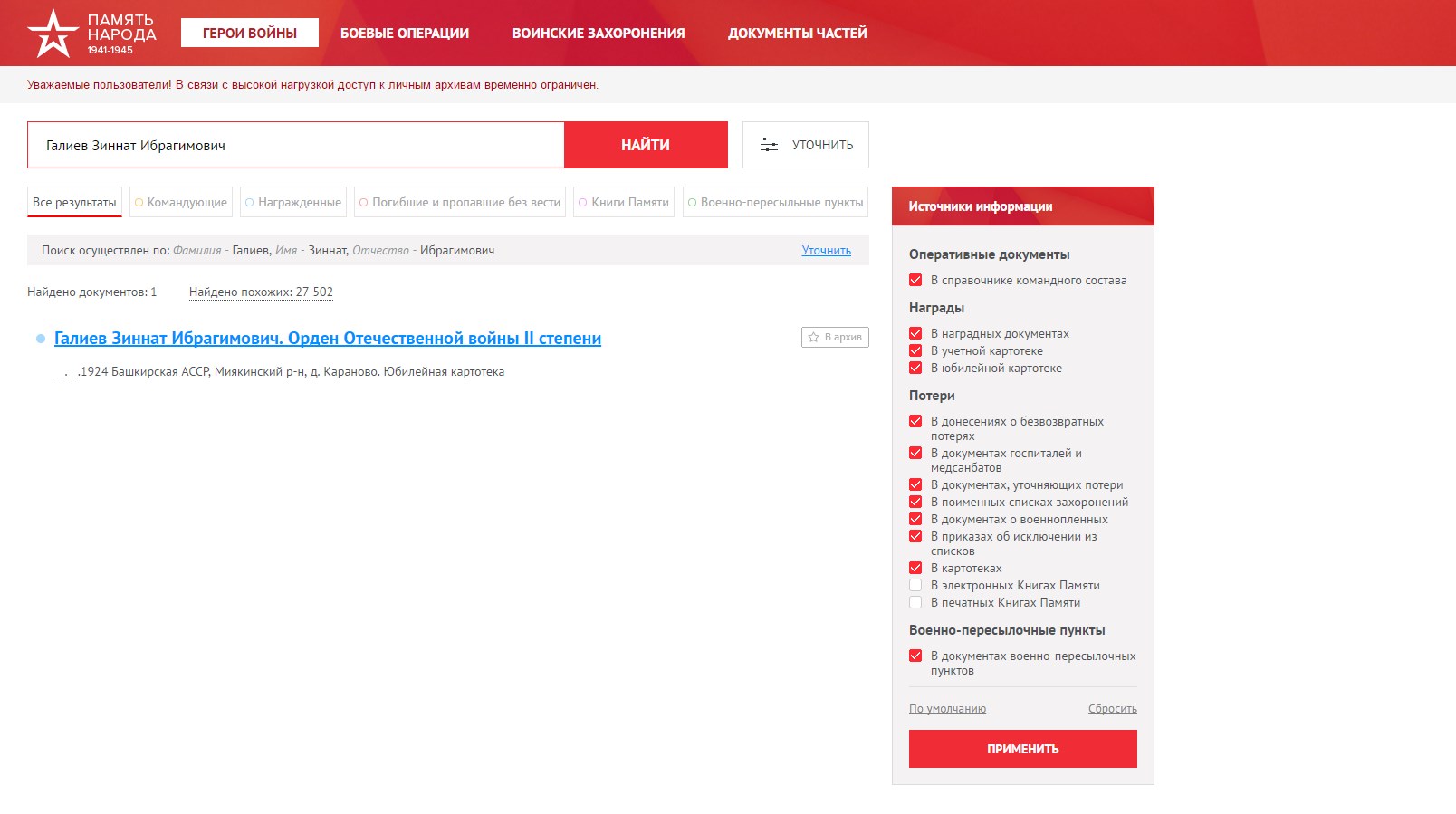Open the Герои войны section

point(250,33)
